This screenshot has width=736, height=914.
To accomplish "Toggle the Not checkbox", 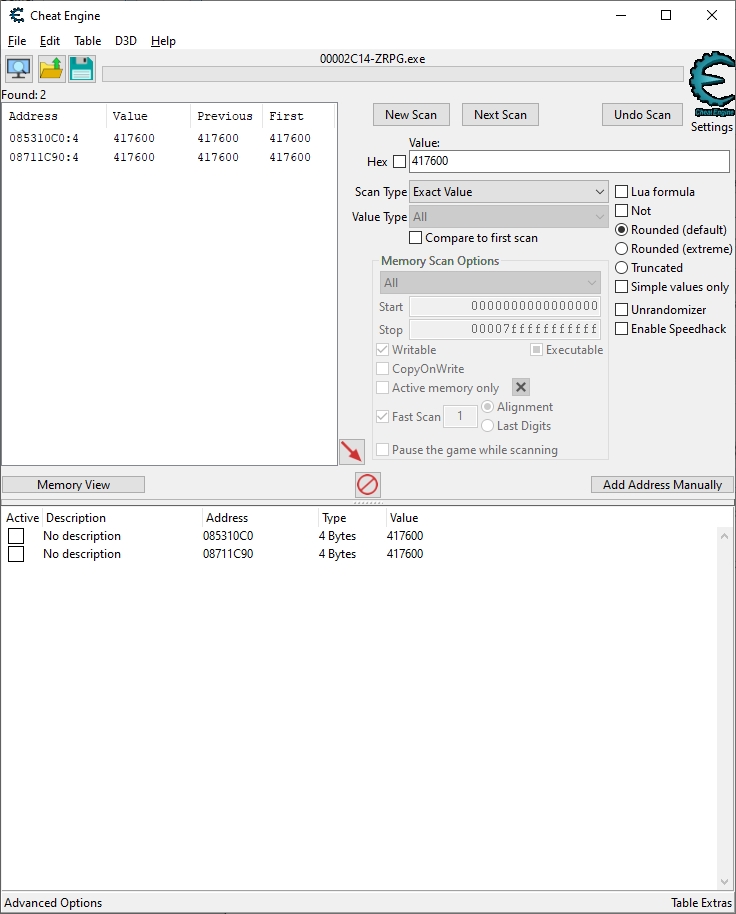I will [622, 210].
